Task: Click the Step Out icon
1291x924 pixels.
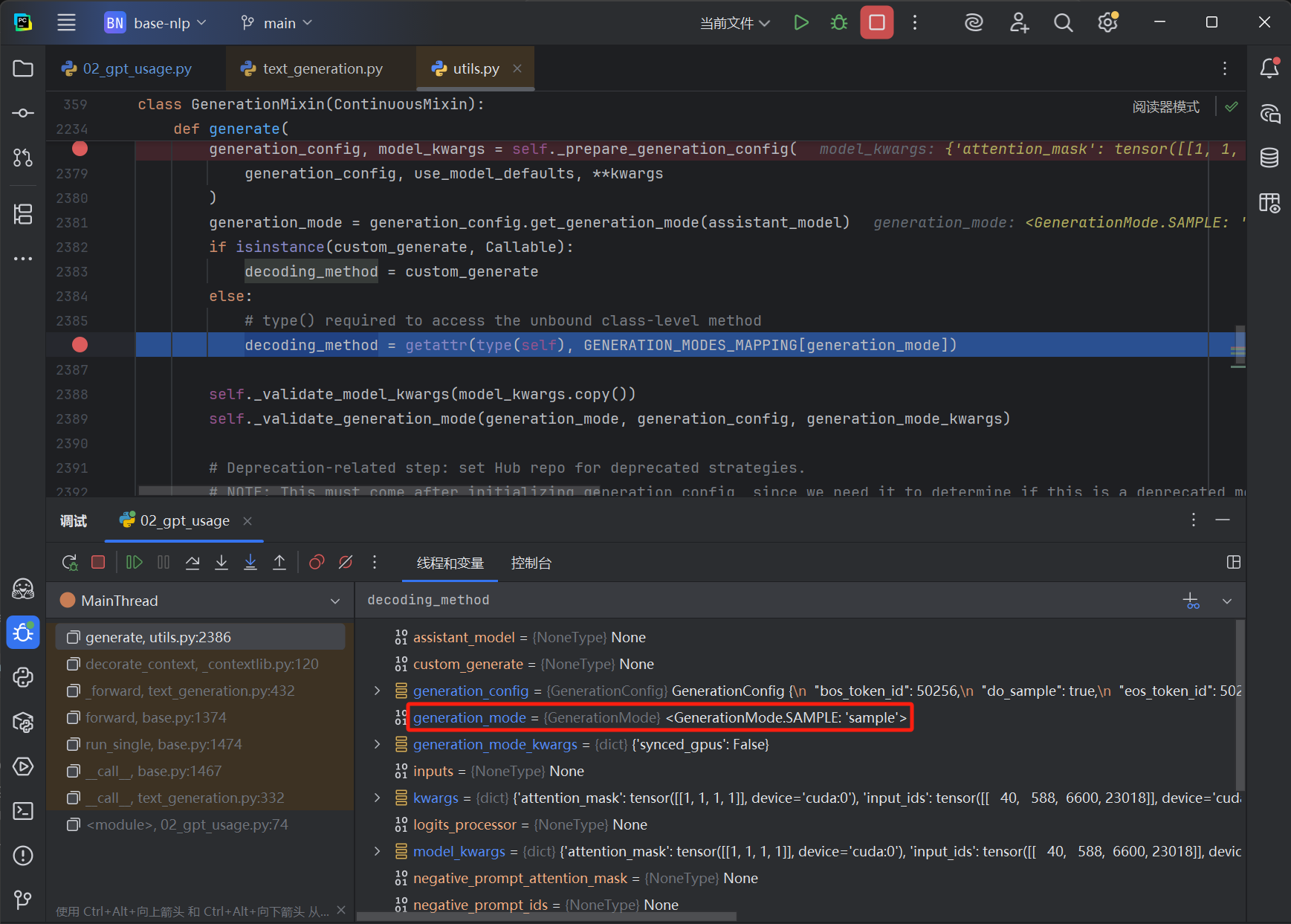Action: coord(279,563)
